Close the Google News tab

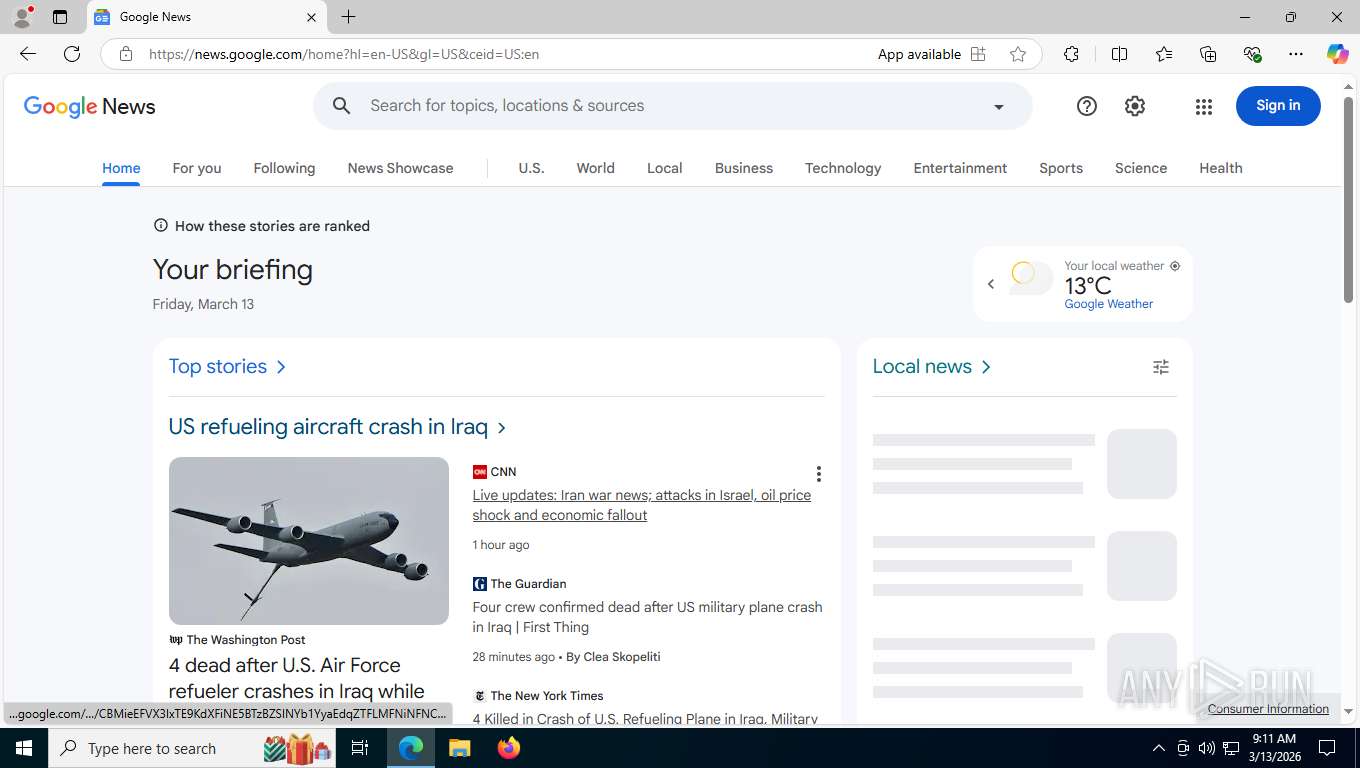311,17
